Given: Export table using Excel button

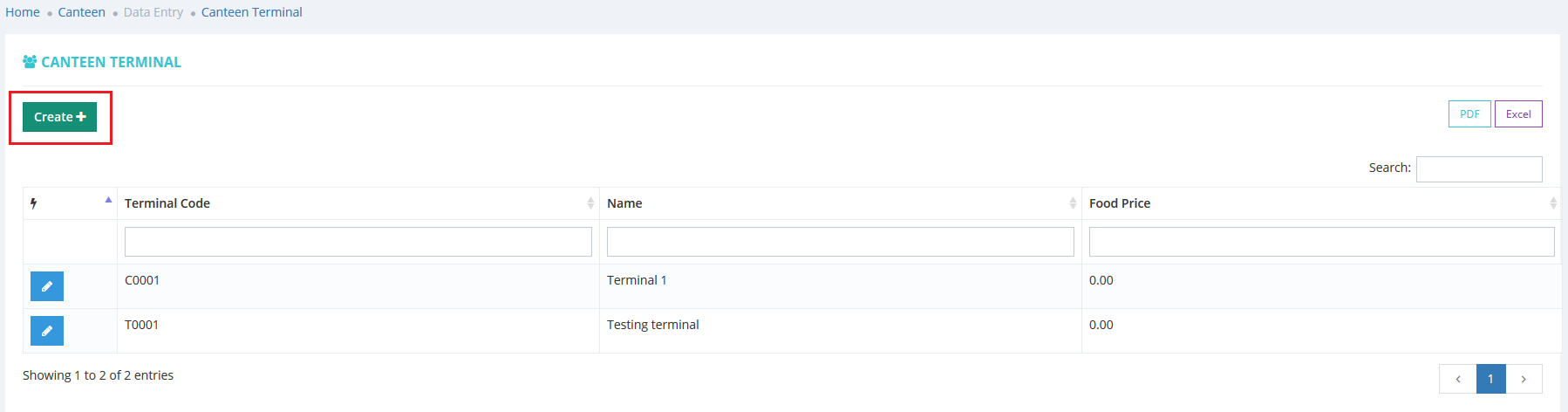Looking at the screenshot, I should (1518, 114).
